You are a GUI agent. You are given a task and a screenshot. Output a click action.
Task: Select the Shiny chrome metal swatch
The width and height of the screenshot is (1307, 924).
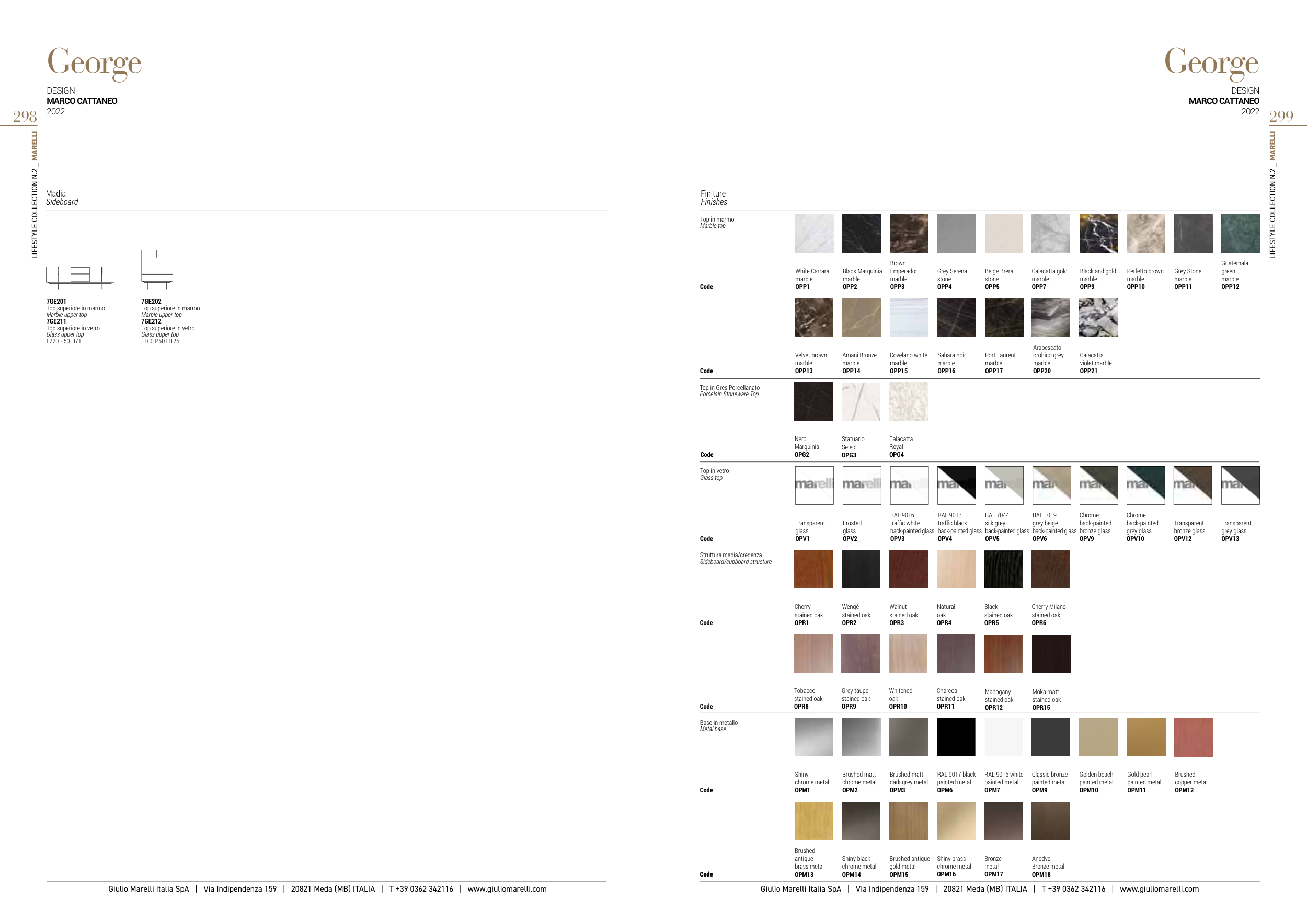(x=813, y=737)
